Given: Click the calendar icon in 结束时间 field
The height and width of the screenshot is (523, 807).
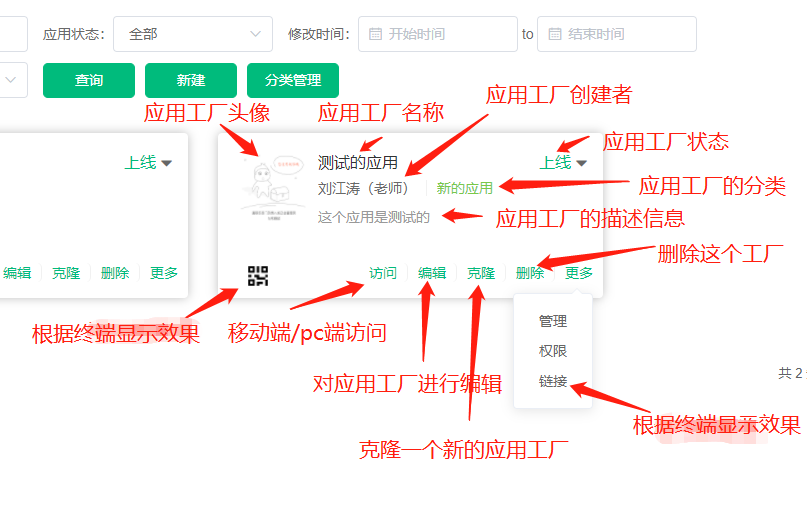Looking at the screenshot, I should point(555,34).
